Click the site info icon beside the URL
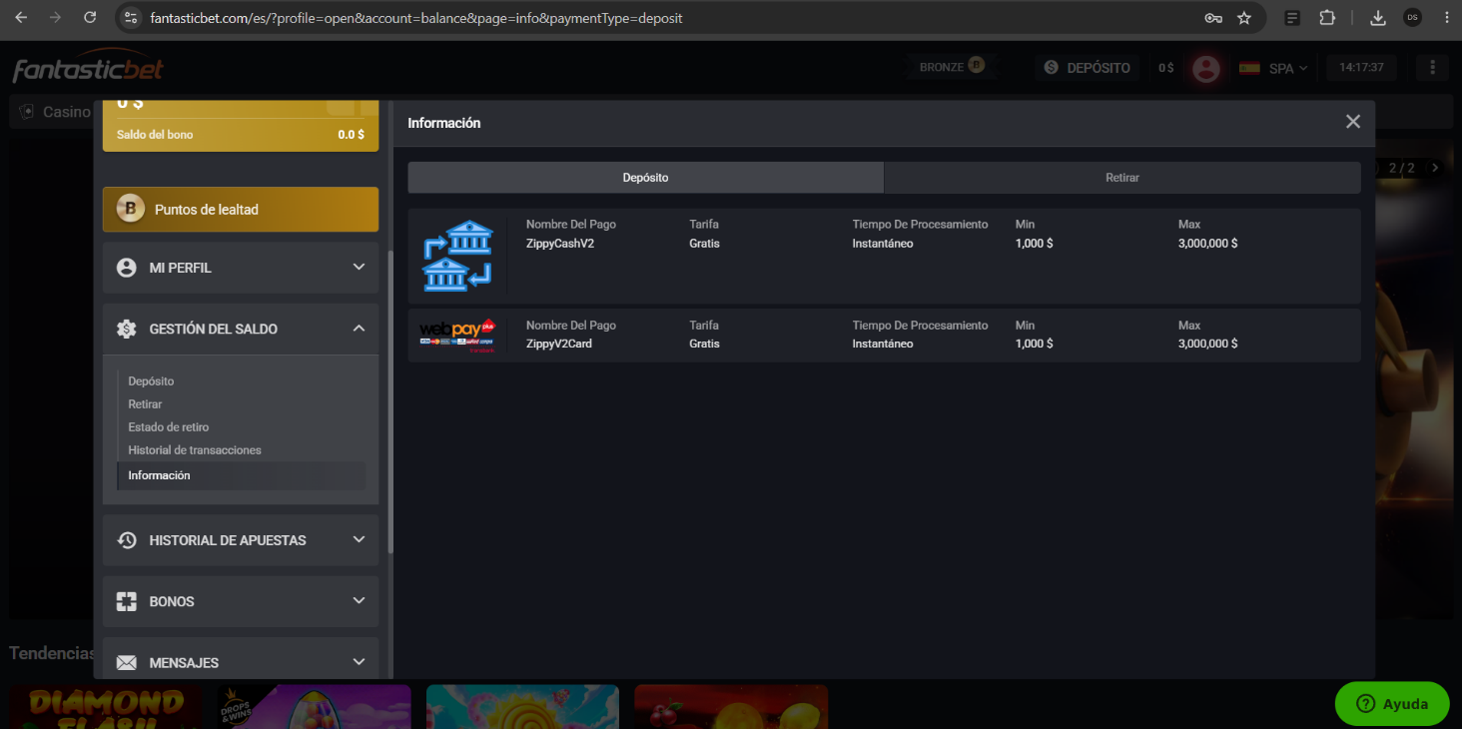1462x729 pixels. (x=130, y=18)
